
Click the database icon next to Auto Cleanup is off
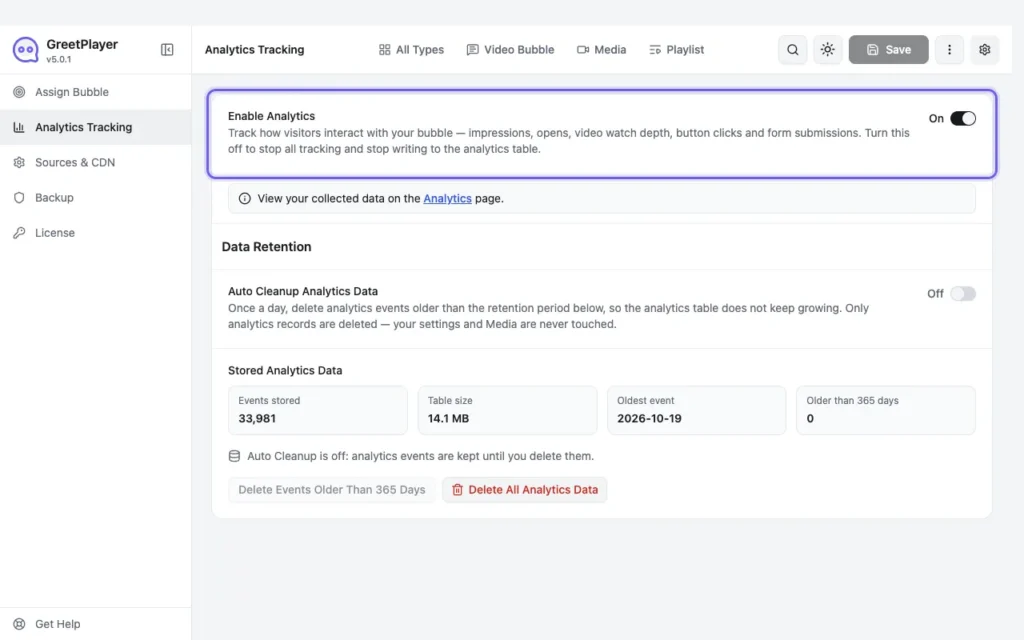(x=234, y=456)
